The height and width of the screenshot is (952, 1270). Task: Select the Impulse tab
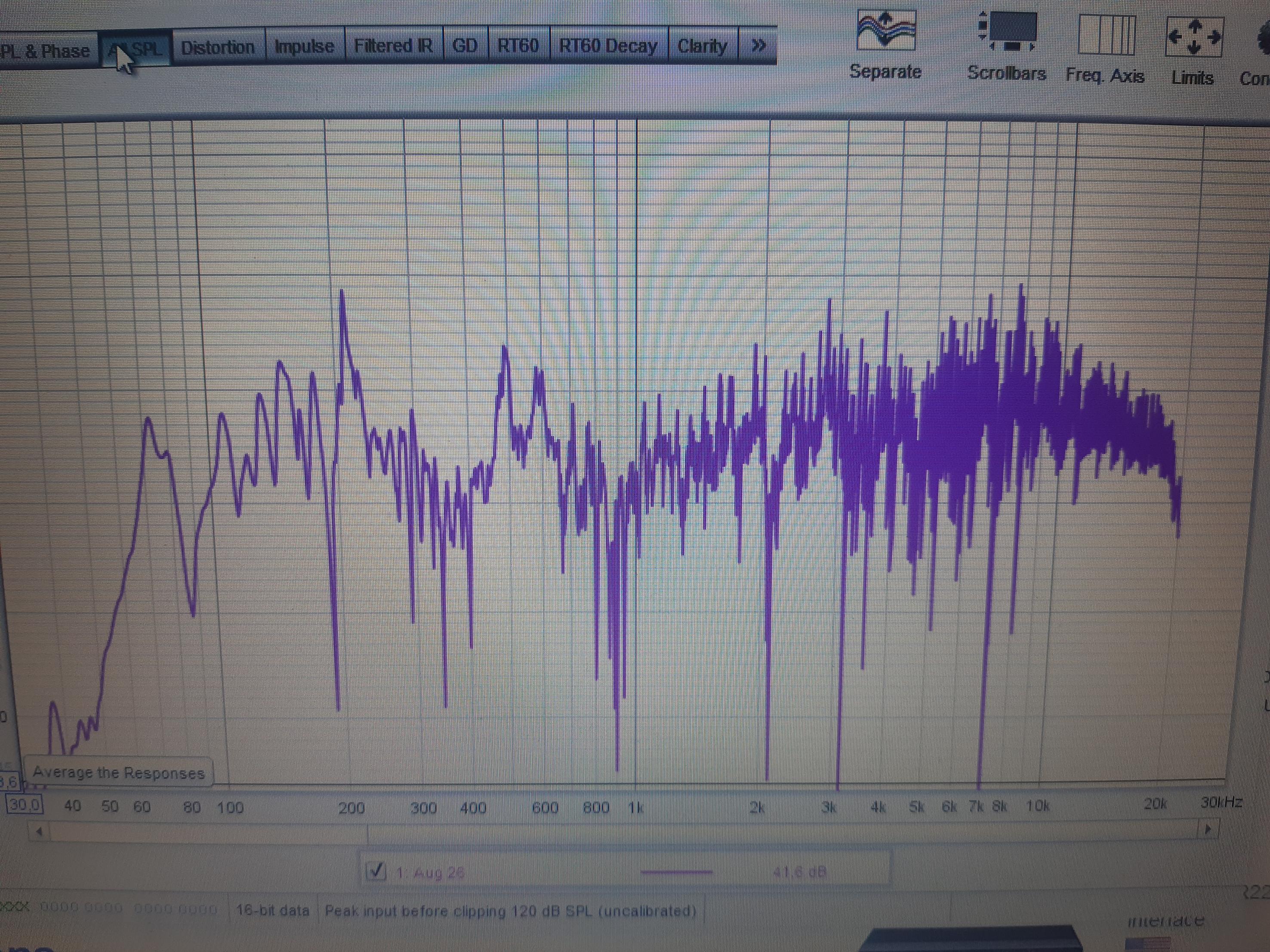click(304, 46)
